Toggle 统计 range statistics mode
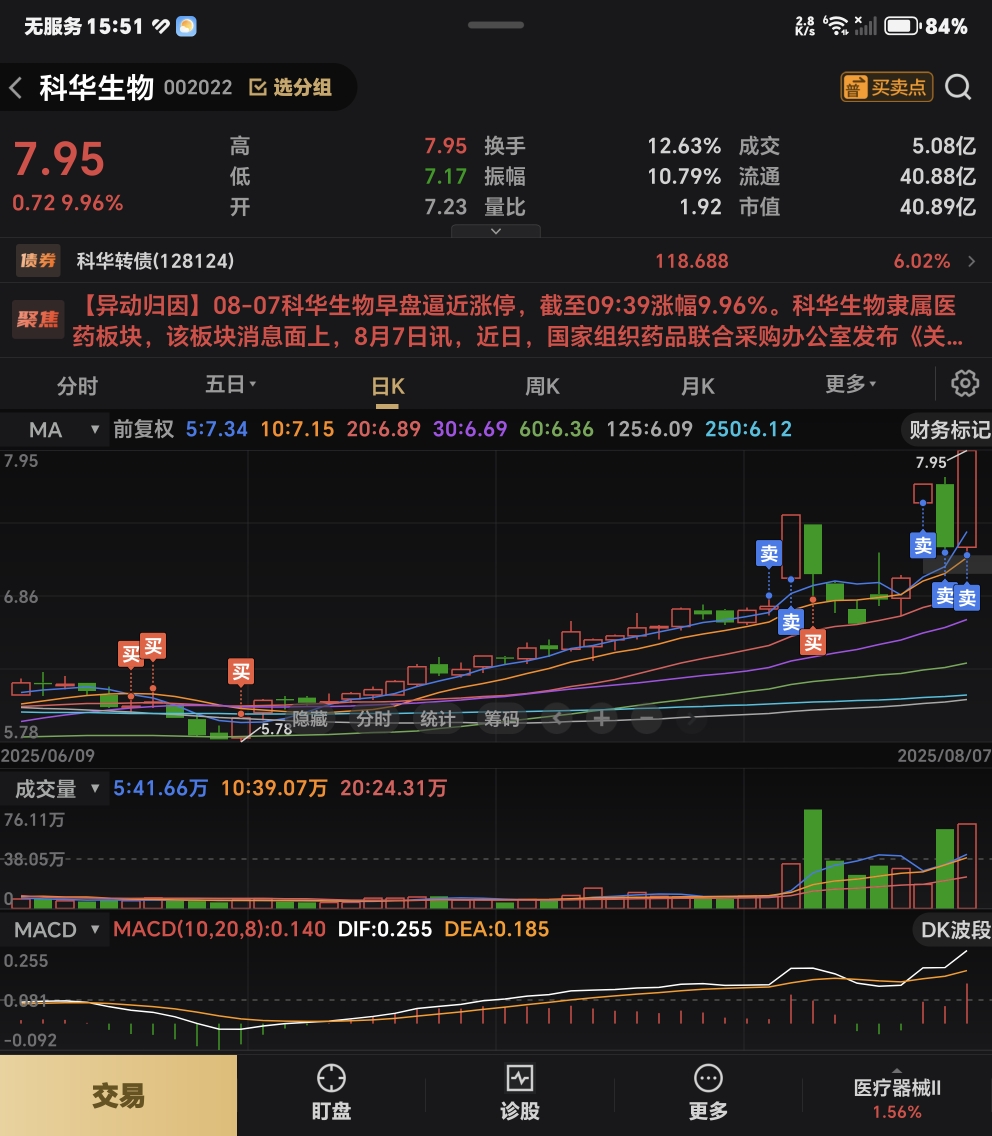 [437, 719]
